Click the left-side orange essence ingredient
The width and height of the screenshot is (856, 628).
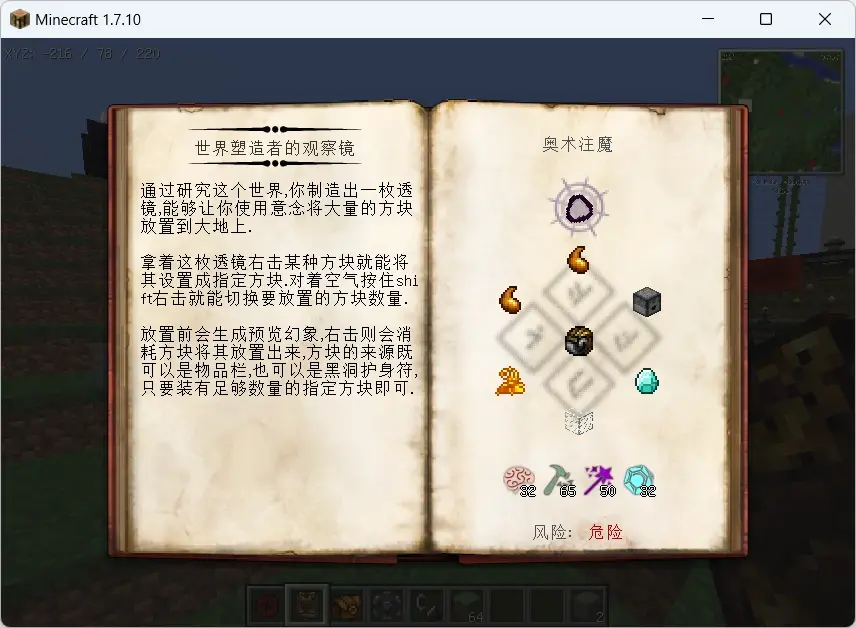(x=510, y=300)
